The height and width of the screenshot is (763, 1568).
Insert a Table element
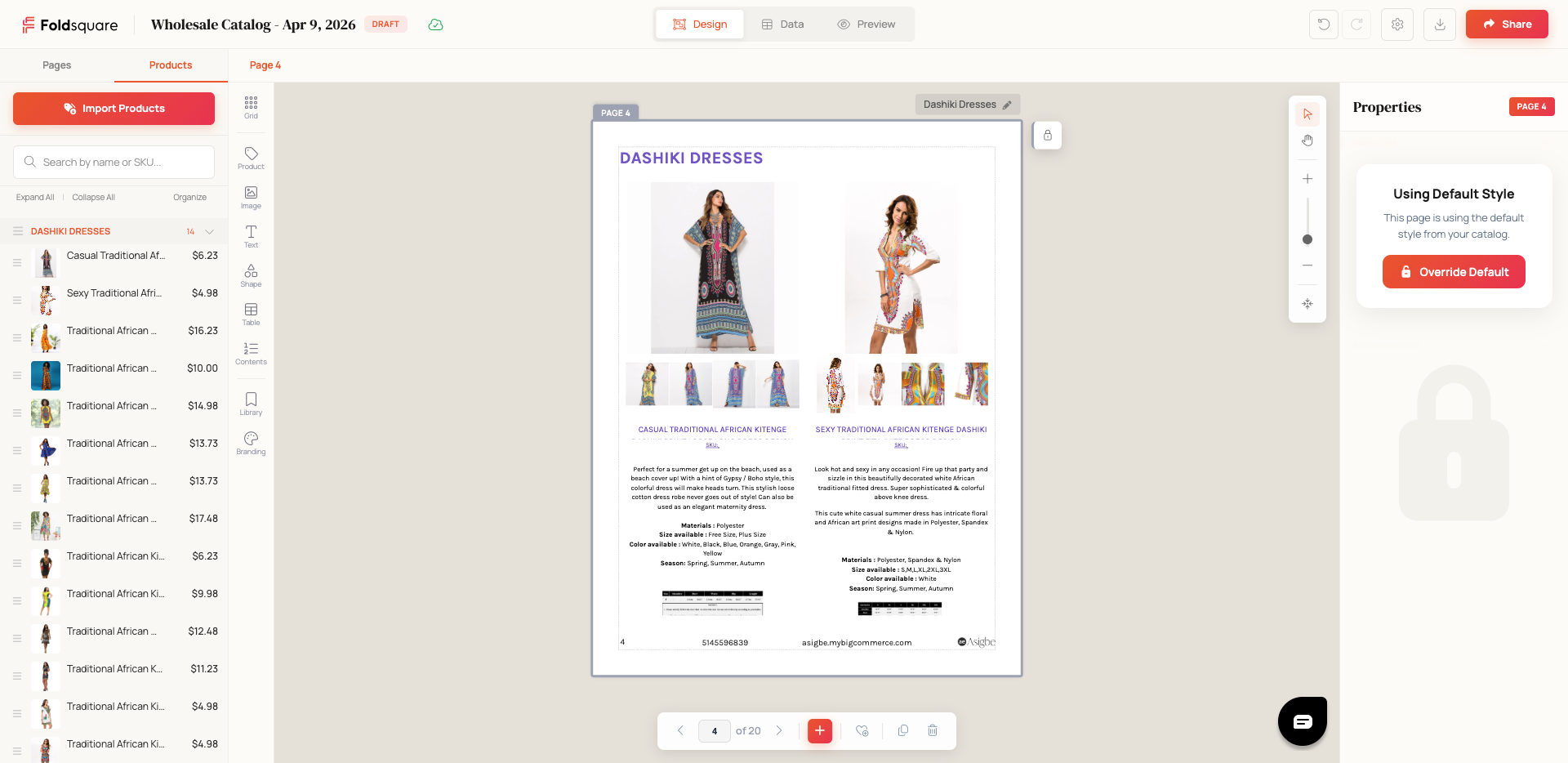[251, 315]
